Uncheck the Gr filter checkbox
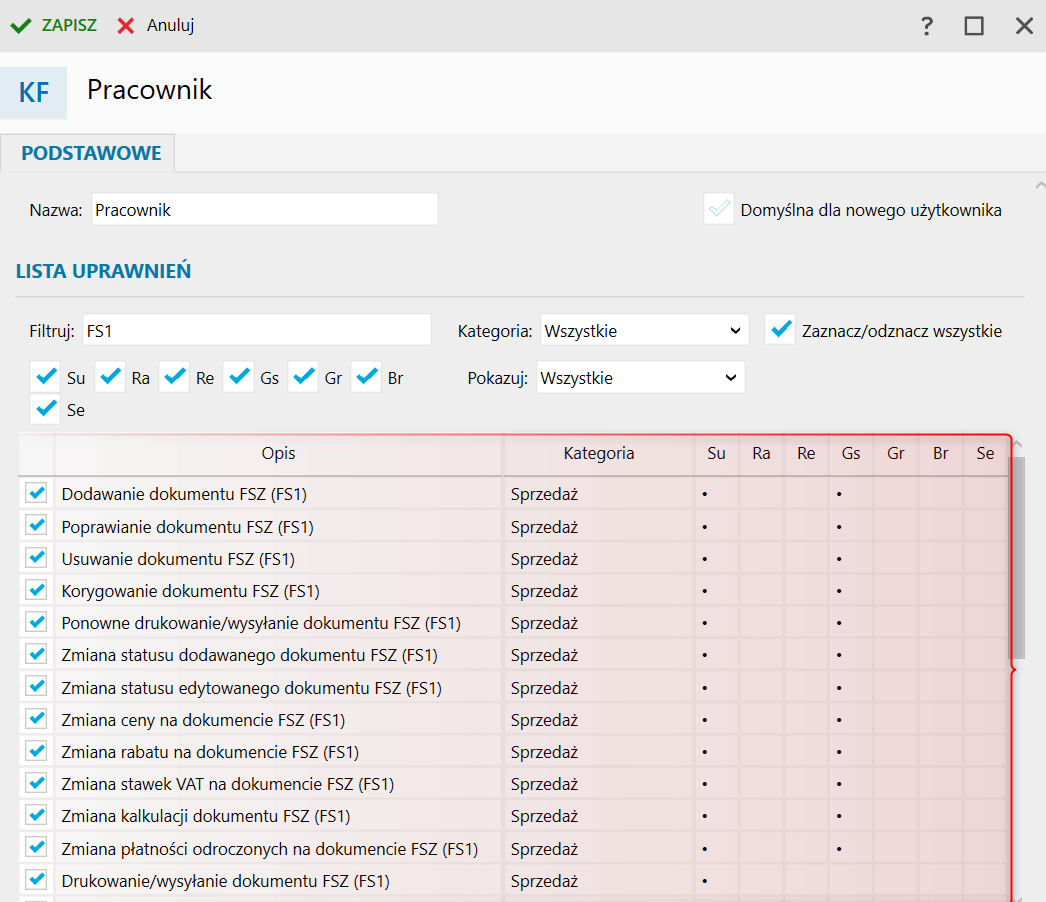1046x902 pixels. tap(303, 377)
